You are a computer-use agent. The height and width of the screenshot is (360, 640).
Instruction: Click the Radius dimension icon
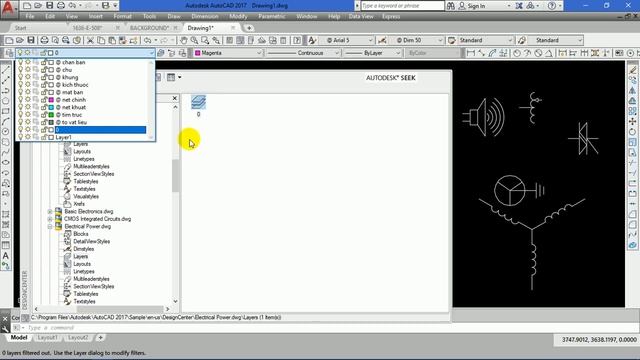coord(517,53)
